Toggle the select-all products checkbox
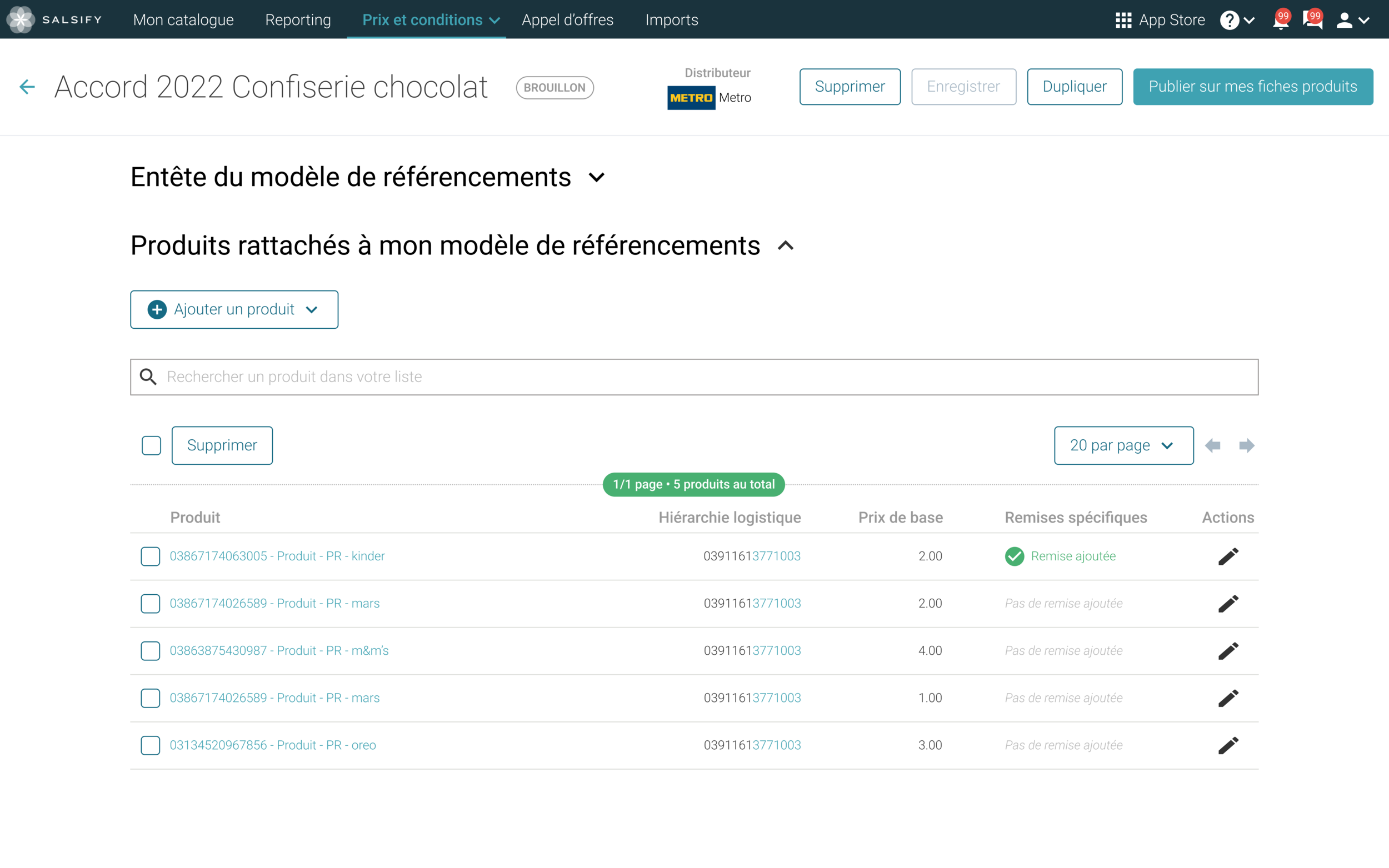 [x=152, y=445]
